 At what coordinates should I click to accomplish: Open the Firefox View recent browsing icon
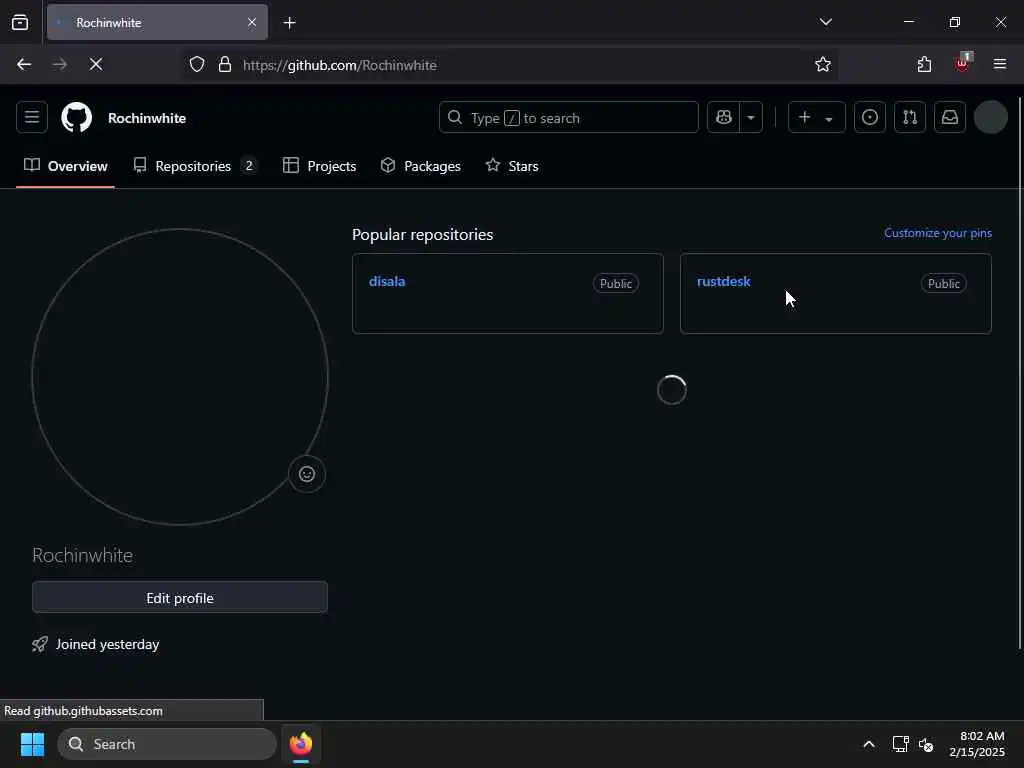[20, 22]
